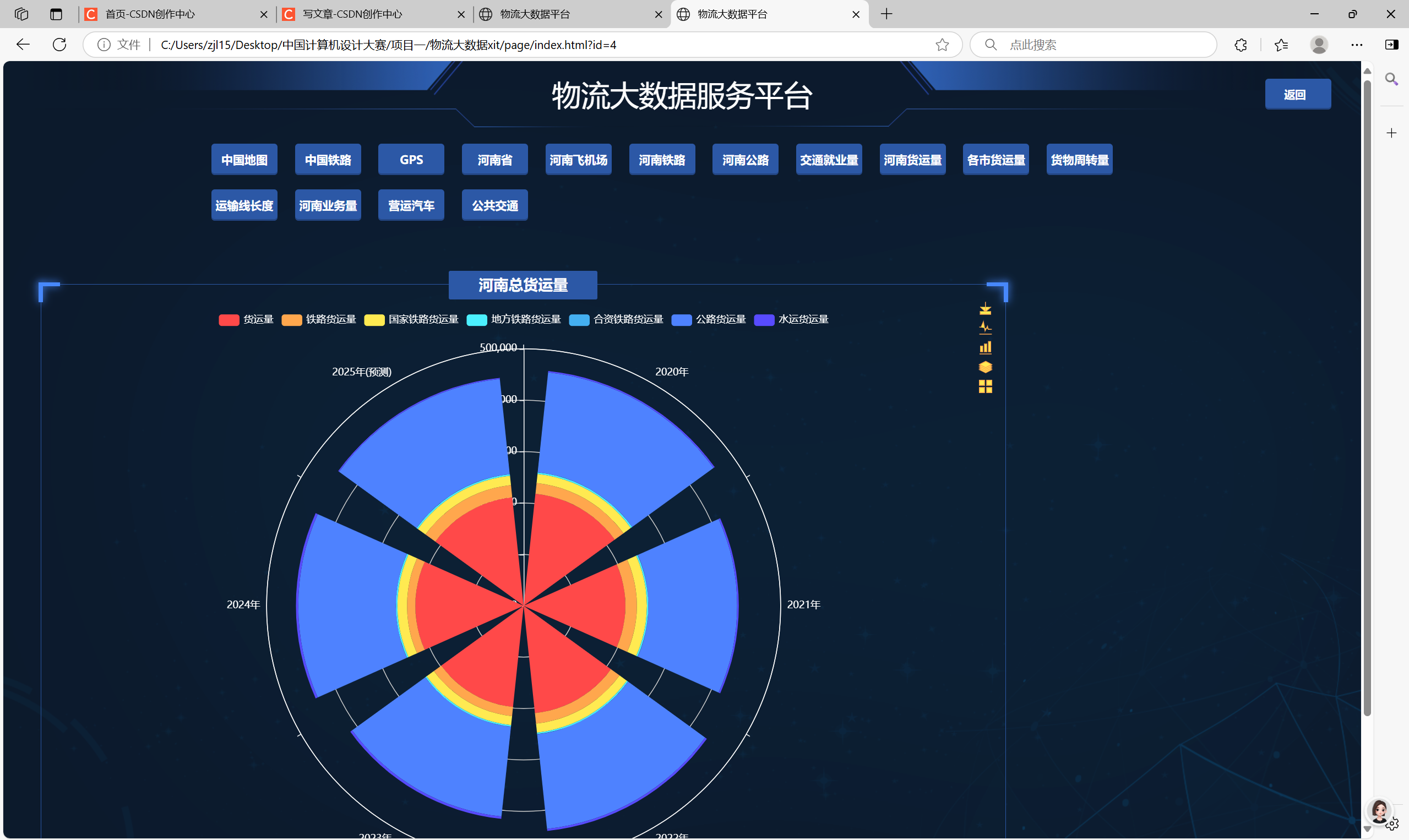
Task: Open the 公共交通 page button
Action: point(495,205)
